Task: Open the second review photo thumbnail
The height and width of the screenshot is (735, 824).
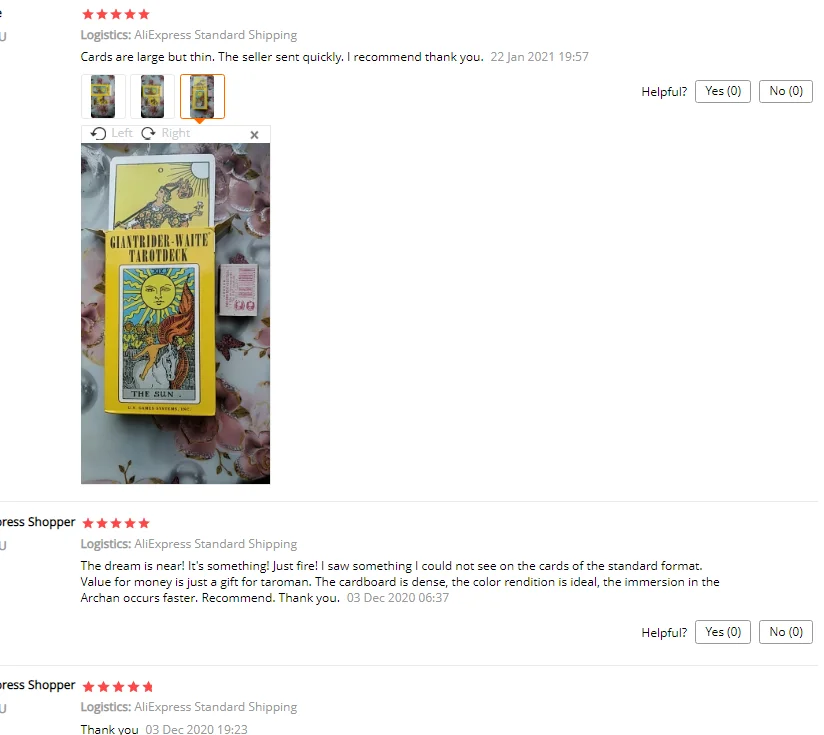Action: coord(152,97)
